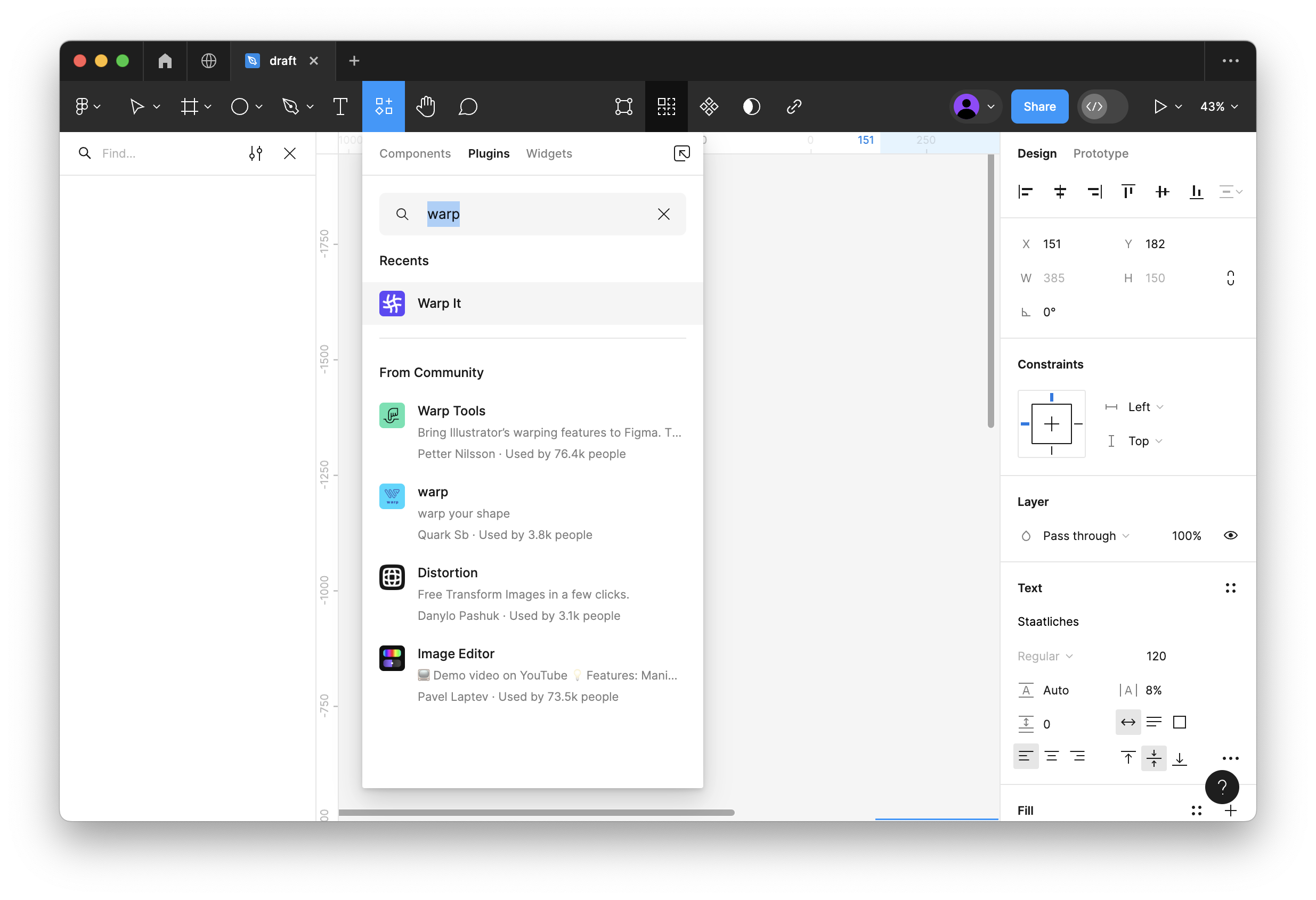Align text vertically to top
The image size is (1316, 900).
1127,757
